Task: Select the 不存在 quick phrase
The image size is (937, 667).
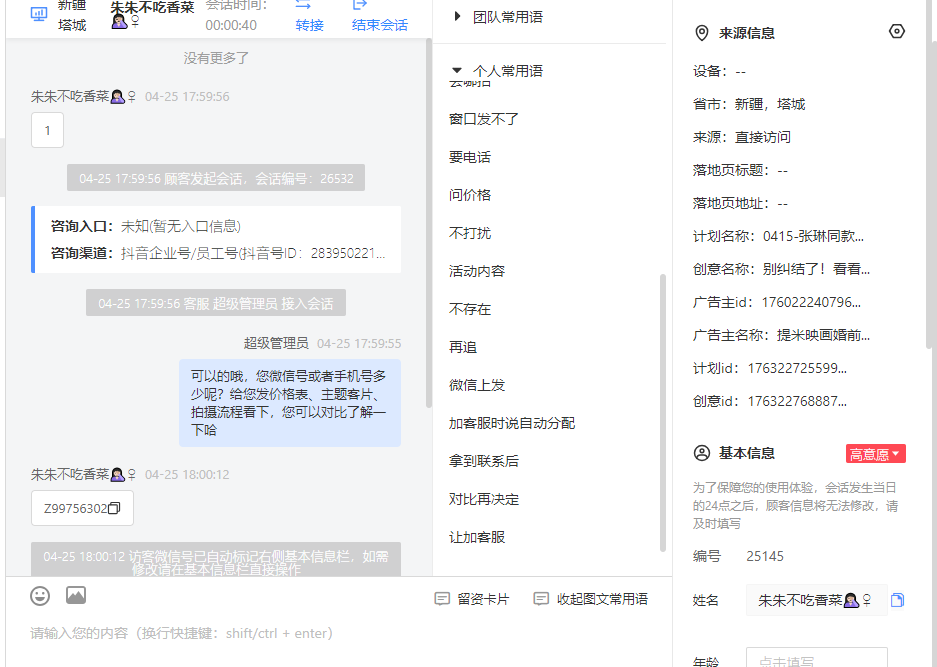Action: coord(470,309)
